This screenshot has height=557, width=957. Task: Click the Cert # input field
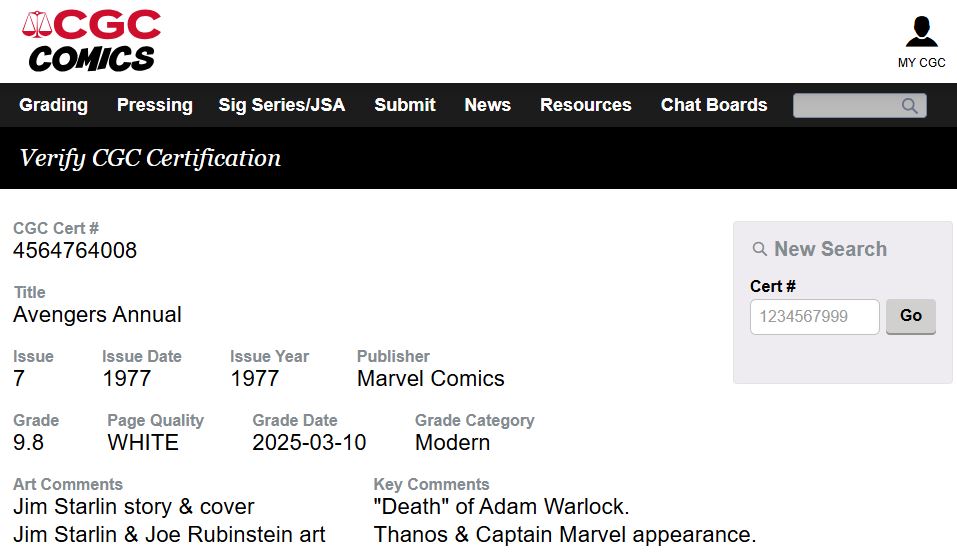pyautogui.click(x=815, y=317)
